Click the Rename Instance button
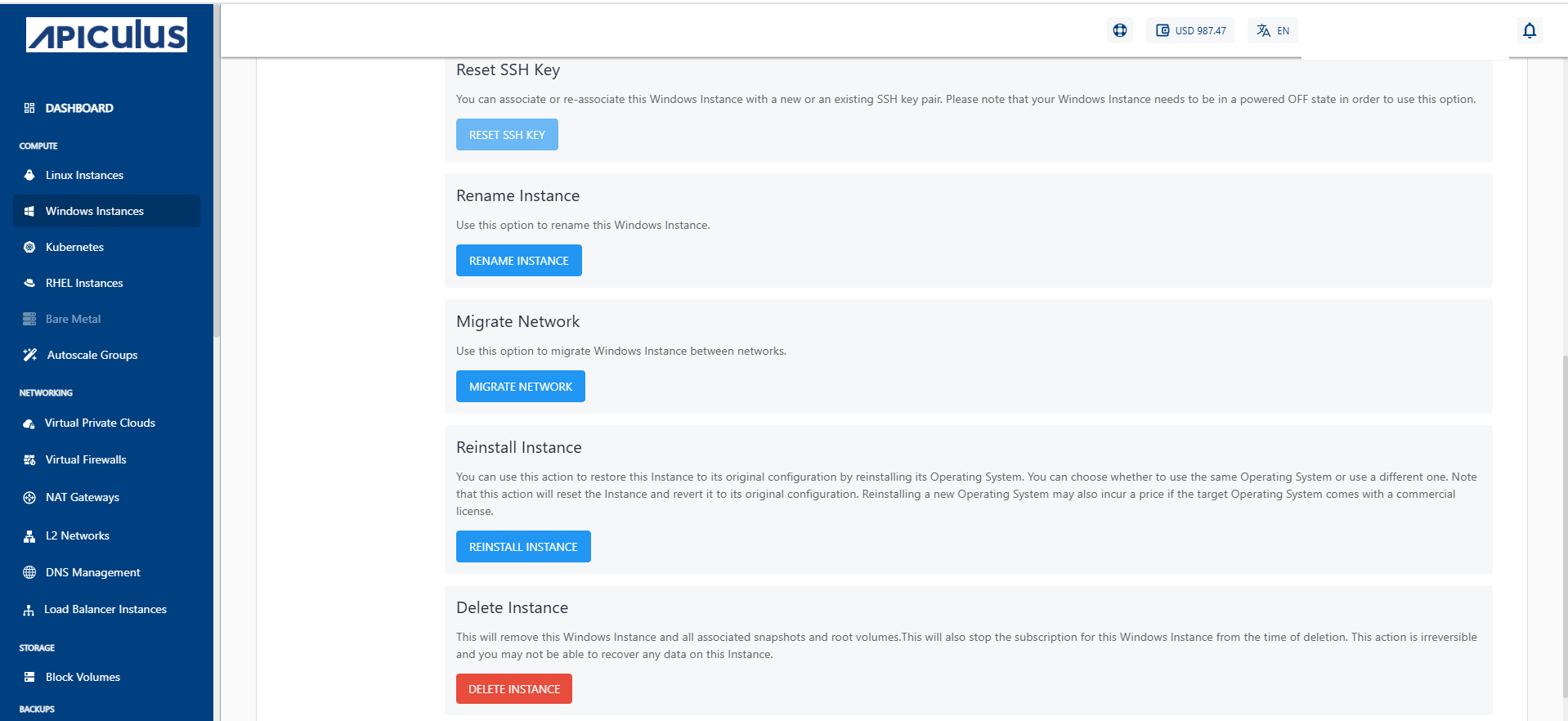1568x721 pixels. pyautogui.click(x=518, y=261)
